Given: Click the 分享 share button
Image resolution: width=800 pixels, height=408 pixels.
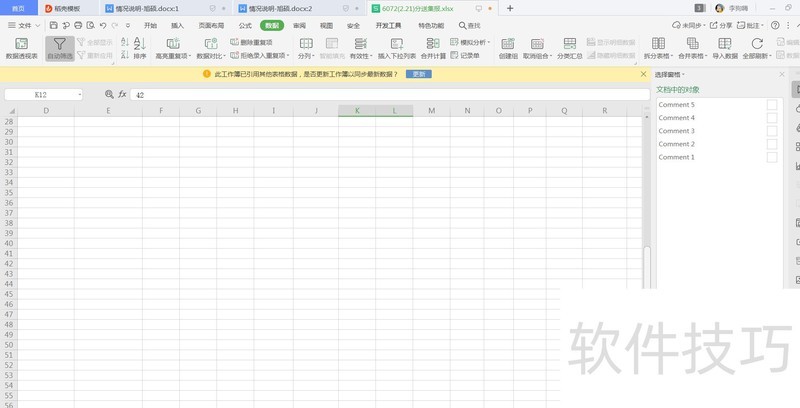Looking at the screenshot, I should (721, 25).
